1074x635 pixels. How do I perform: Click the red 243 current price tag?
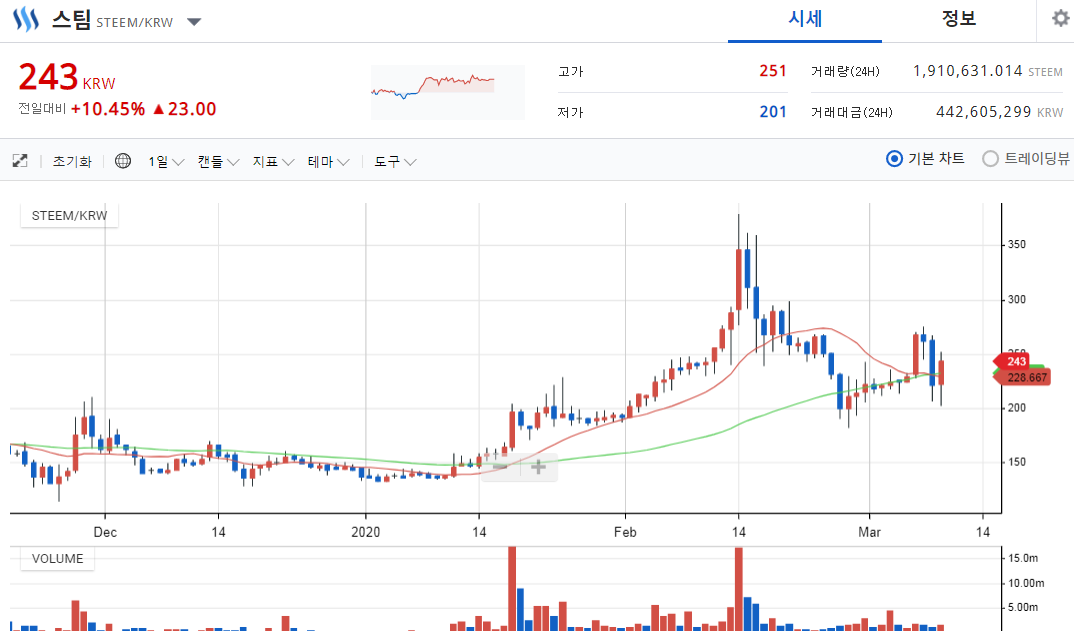[x=1012, y=361]
